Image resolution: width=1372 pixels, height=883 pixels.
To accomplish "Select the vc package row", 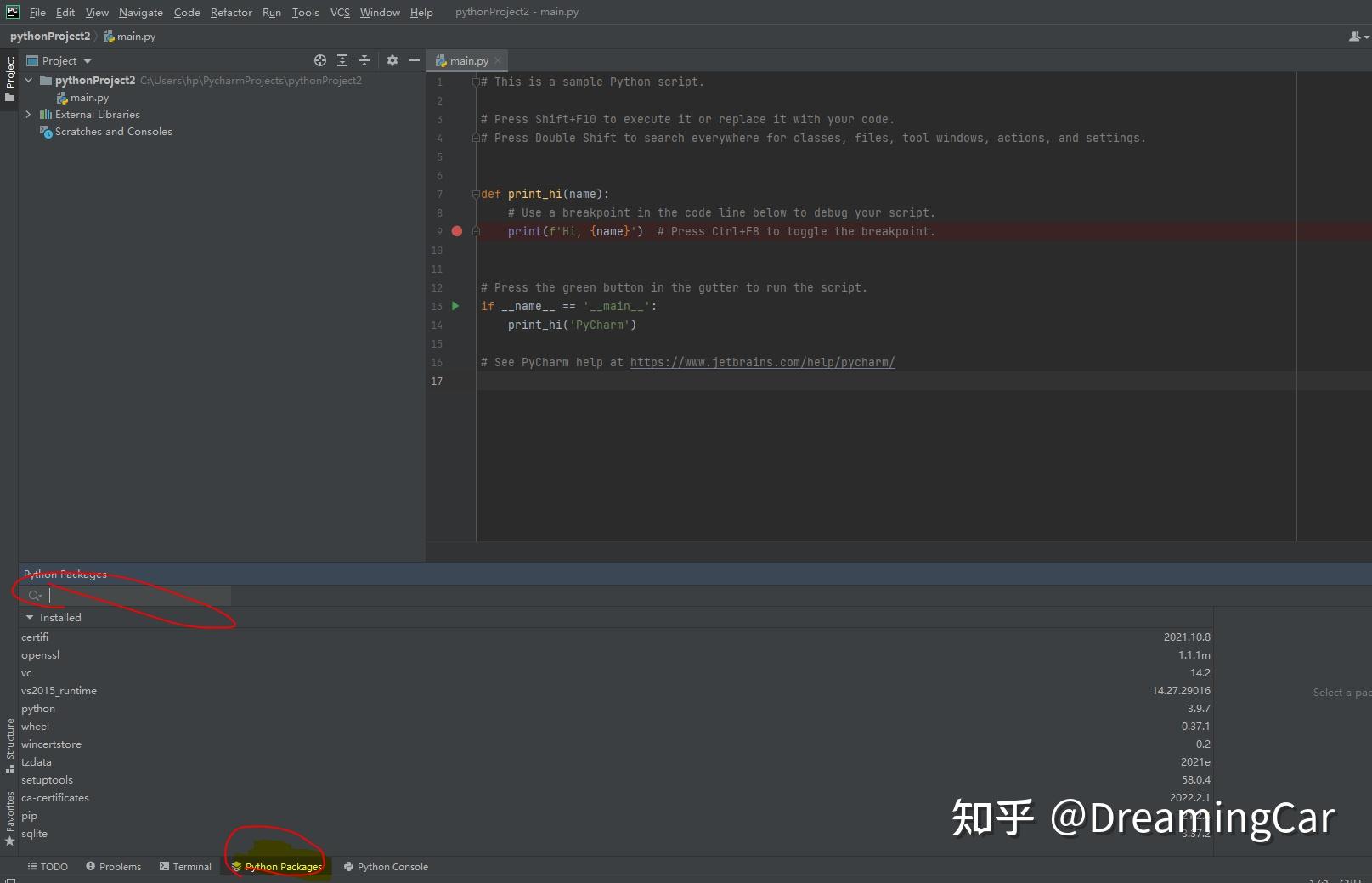I will click(x=616, y=672).
